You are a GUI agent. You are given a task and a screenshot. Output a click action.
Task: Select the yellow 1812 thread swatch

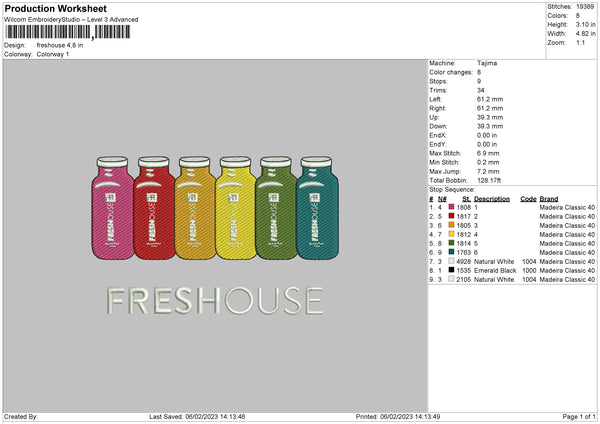(x=451, y=234)
